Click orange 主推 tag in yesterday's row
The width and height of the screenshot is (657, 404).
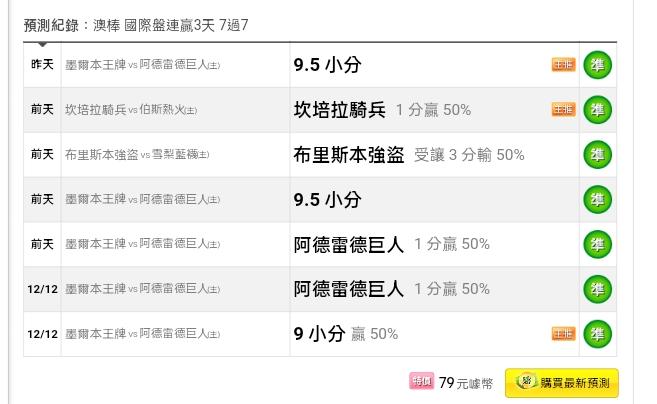click(564, 65)
